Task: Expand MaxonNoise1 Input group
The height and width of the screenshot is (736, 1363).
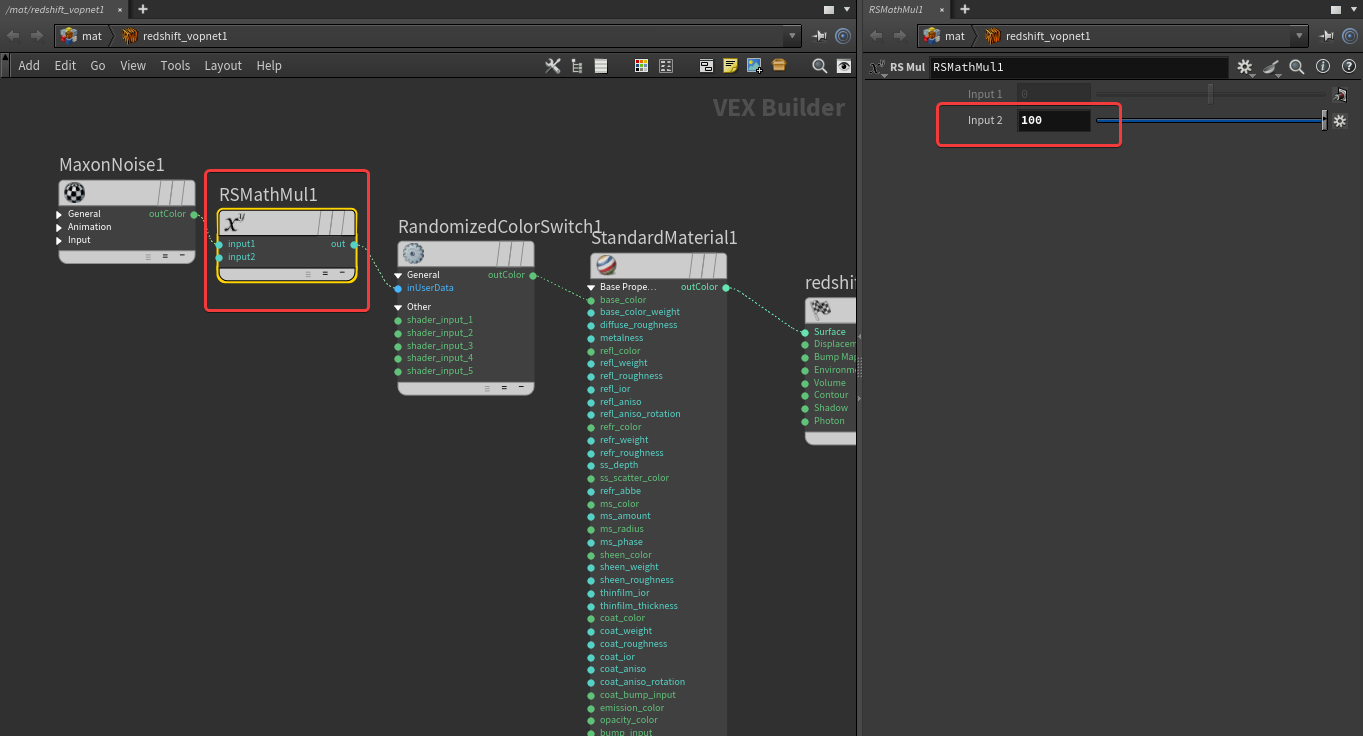Action: click(59, 240)
